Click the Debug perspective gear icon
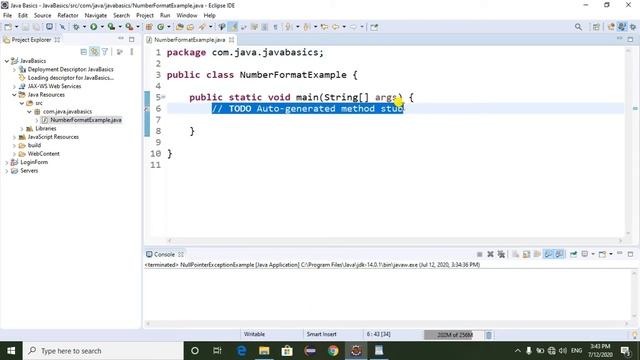This screenshot has height=360, width=640. pos(633,27)
